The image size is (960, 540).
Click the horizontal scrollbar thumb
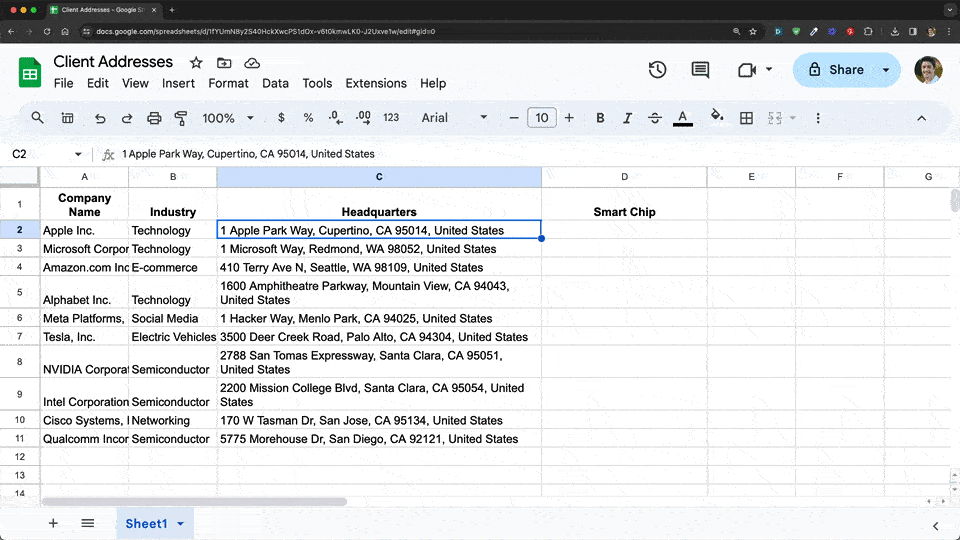(x=194, y=501)
